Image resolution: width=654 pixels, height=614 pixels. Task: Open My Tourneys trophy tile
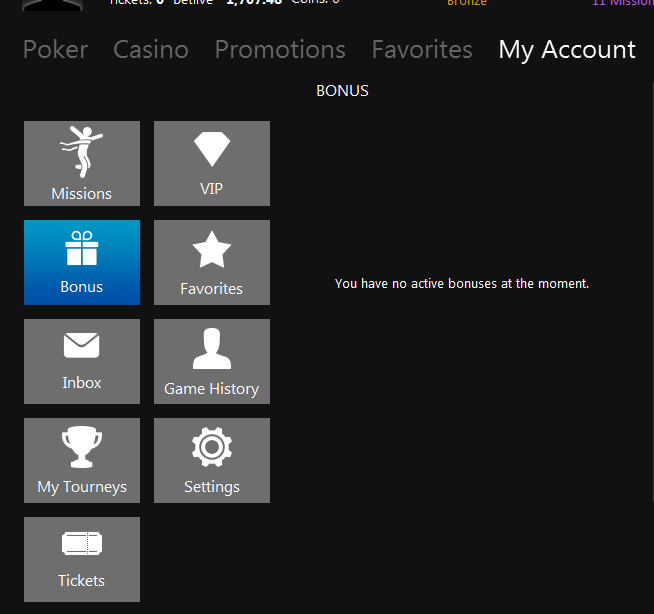pyautogui.click(x=82, y=460)
